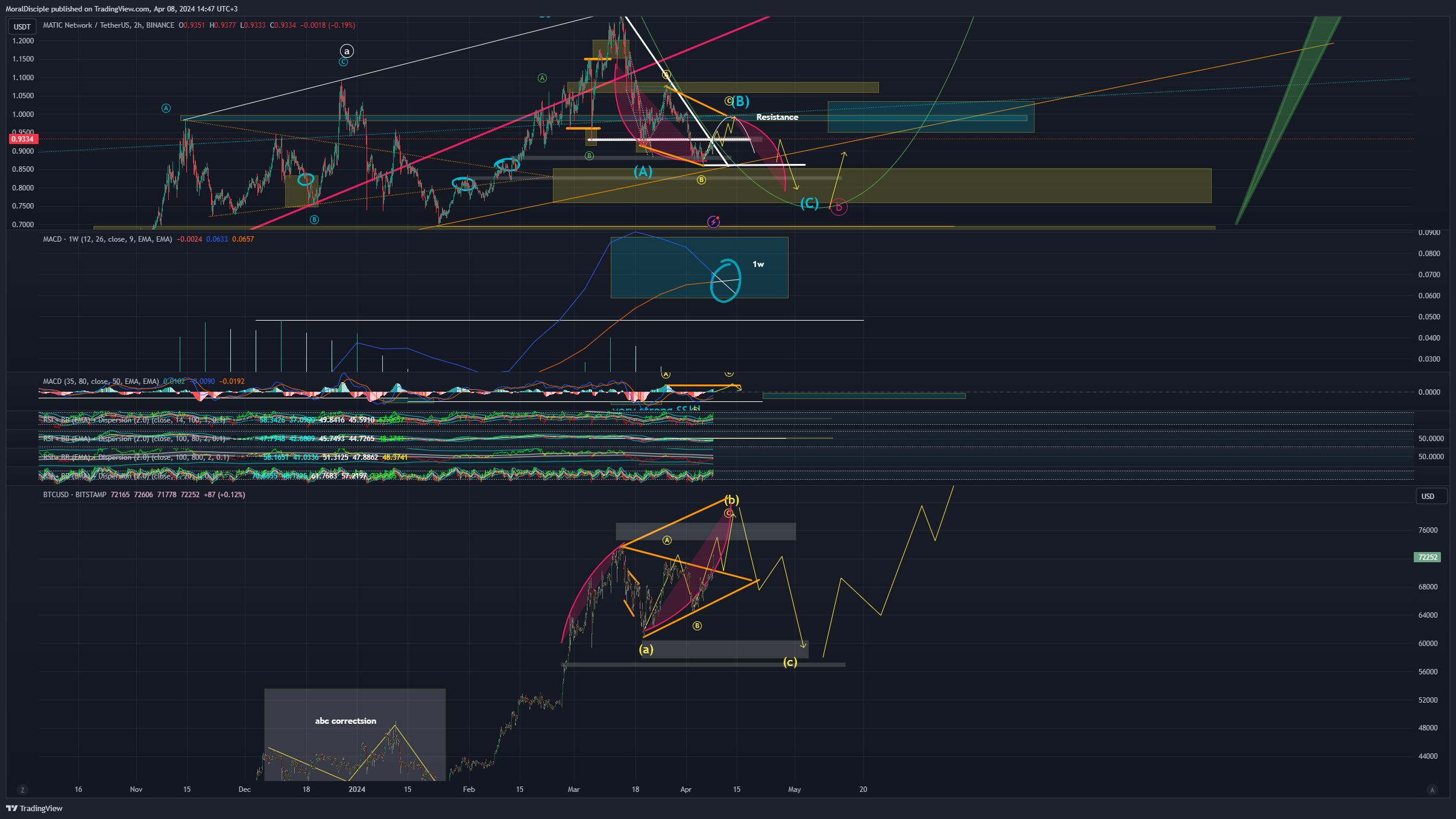Click the +87 (+0.12%) BTC change value
This screenshot has height=819, width=1456.
point(224,495)
